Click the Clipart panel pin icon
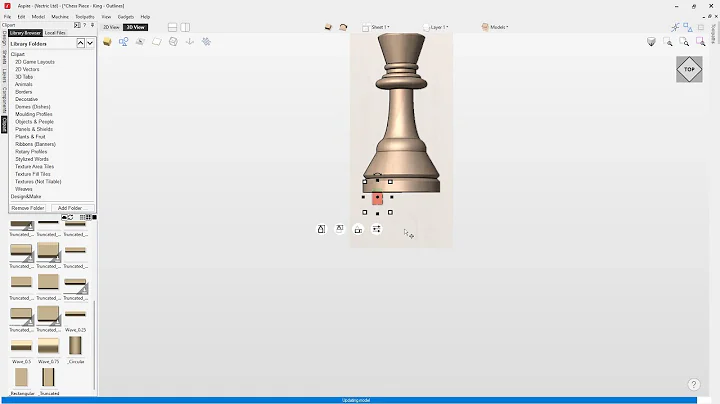The height and width of the screenshot is (404, 720). (92, 25)
